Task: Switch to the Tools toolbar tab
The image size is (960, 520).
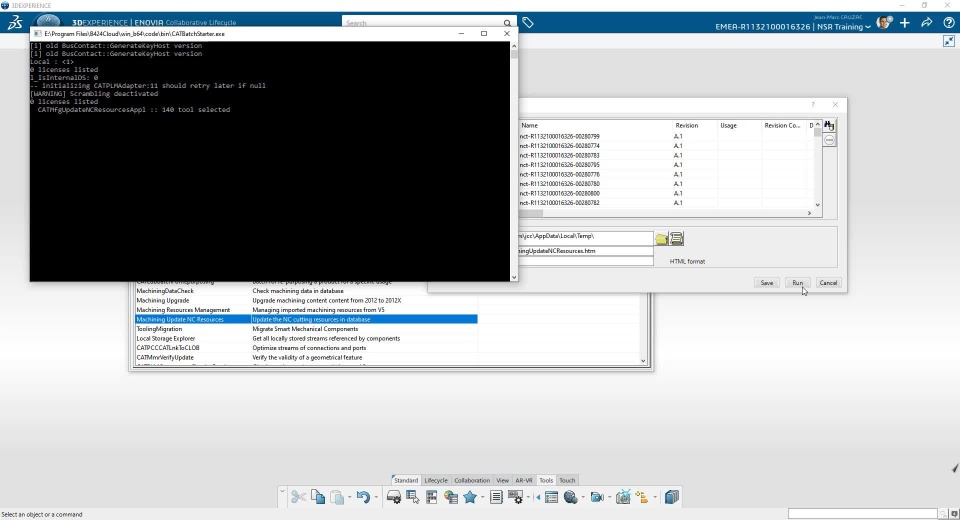Action: coord(546,480)
